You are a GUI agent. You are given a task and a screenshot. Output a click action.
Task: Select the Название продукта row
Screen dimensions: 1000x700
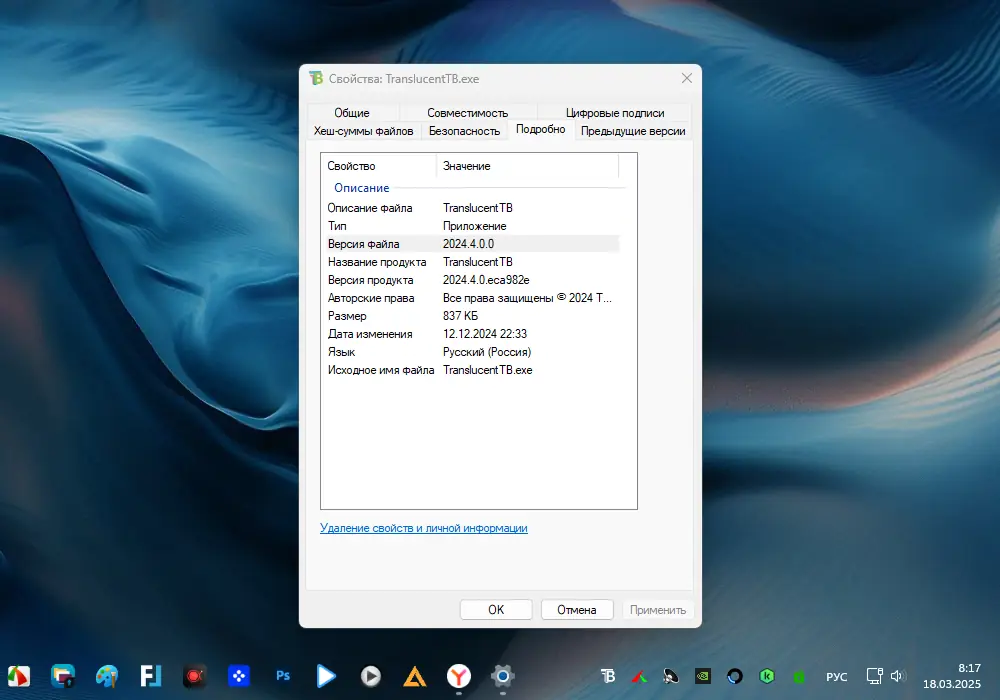tap(471, 262)
